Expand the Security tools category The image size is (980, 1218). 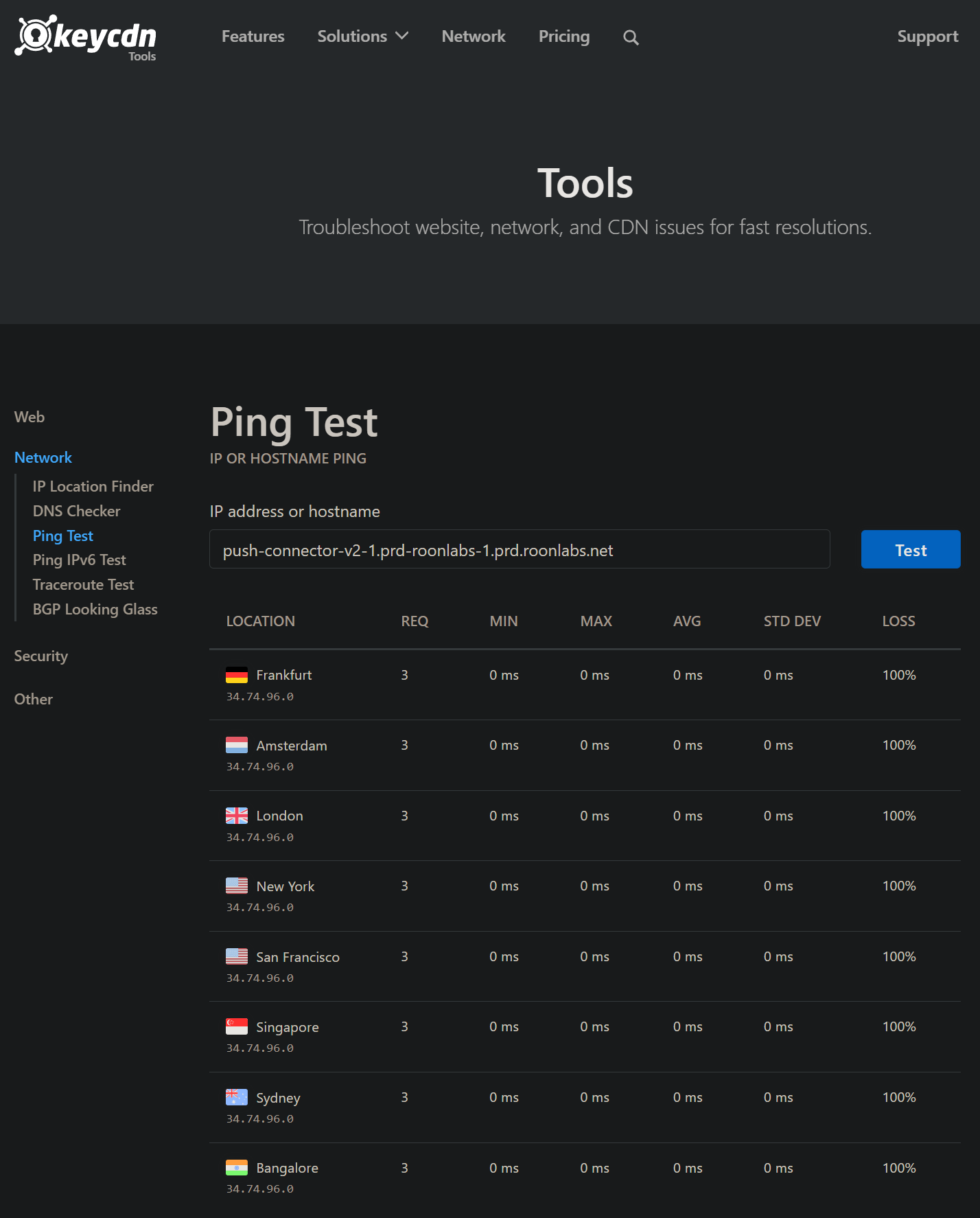tap(41, 656)
